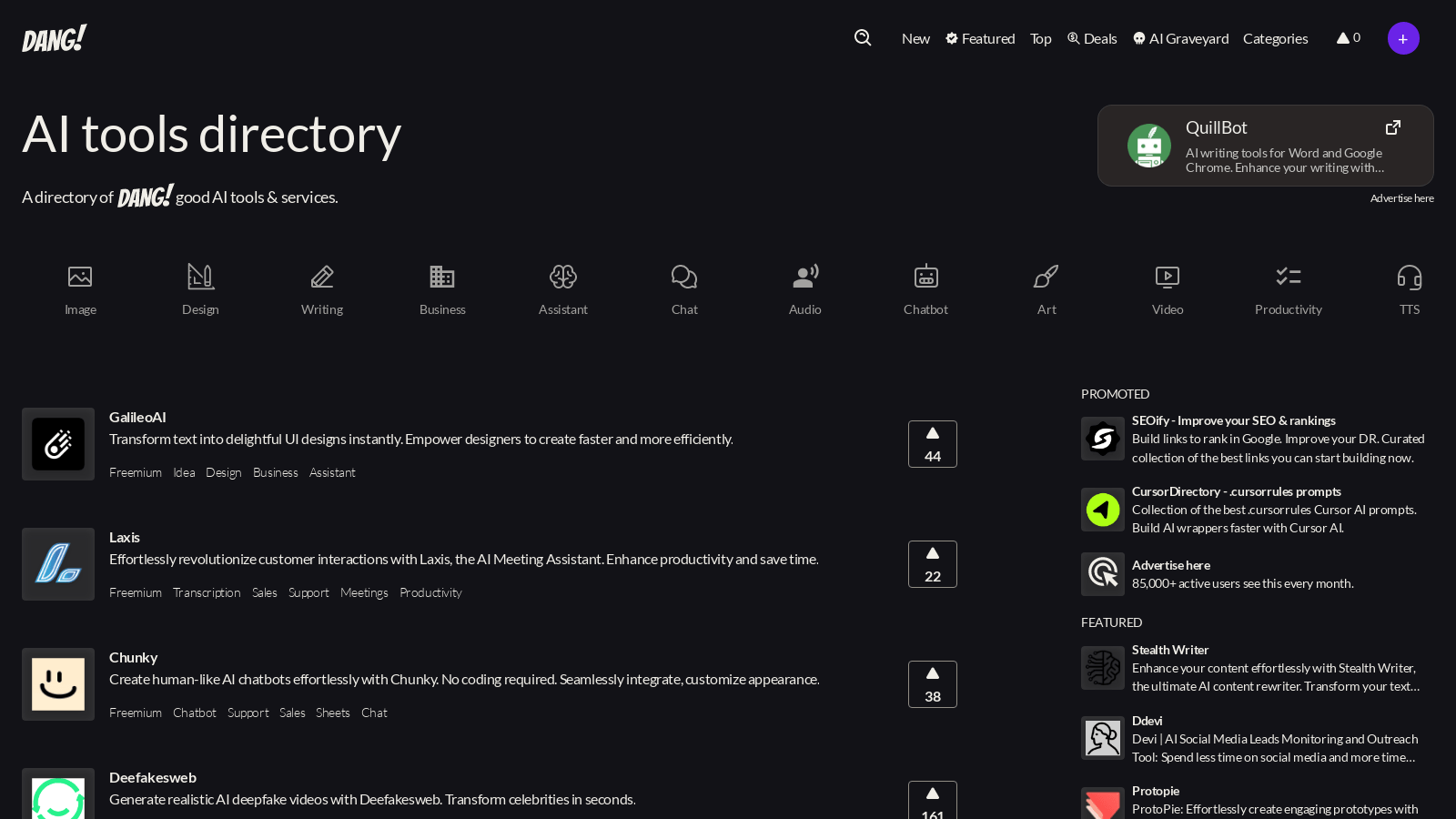Screen dimensions: 1456x819
Task: Open the Chunky smiley thumbnail
Action: click(58, 684)
